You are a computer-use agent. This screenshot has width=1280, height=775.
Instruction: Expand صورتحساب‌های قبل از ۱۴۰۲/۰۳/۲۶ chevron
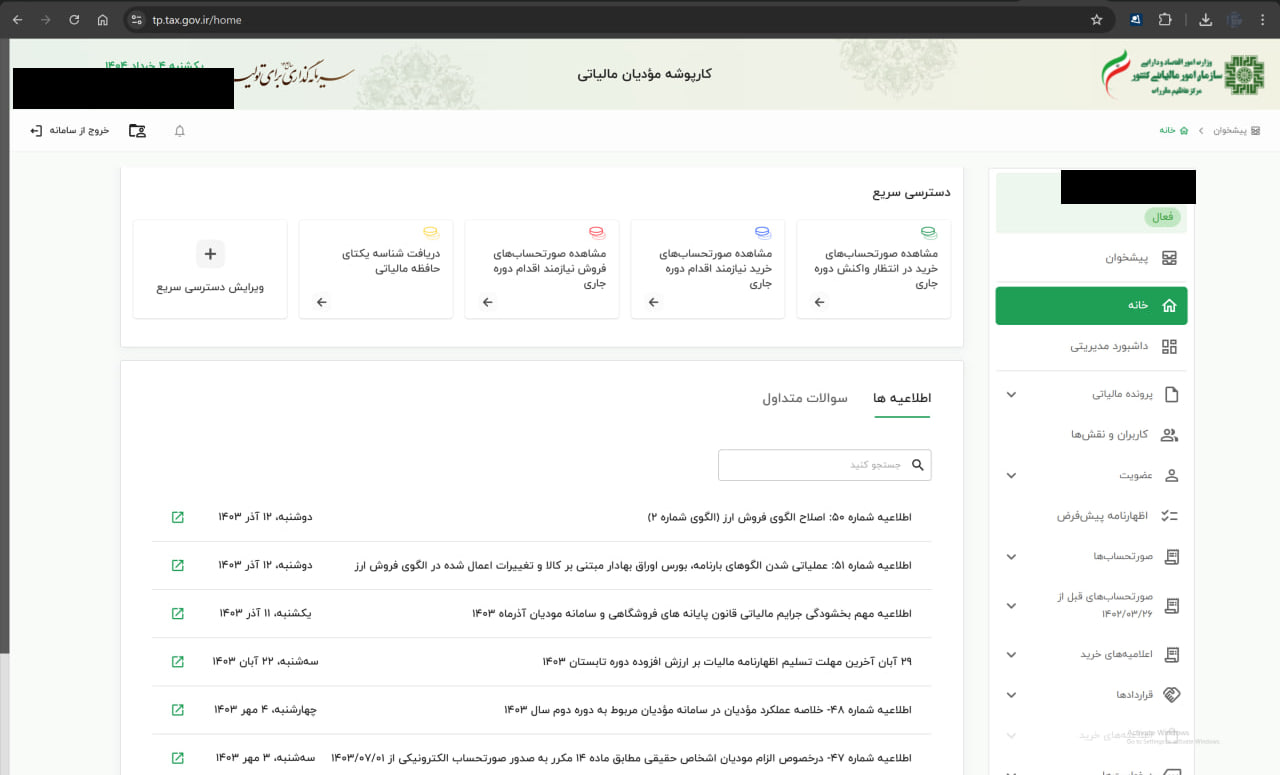point(1011,606)
